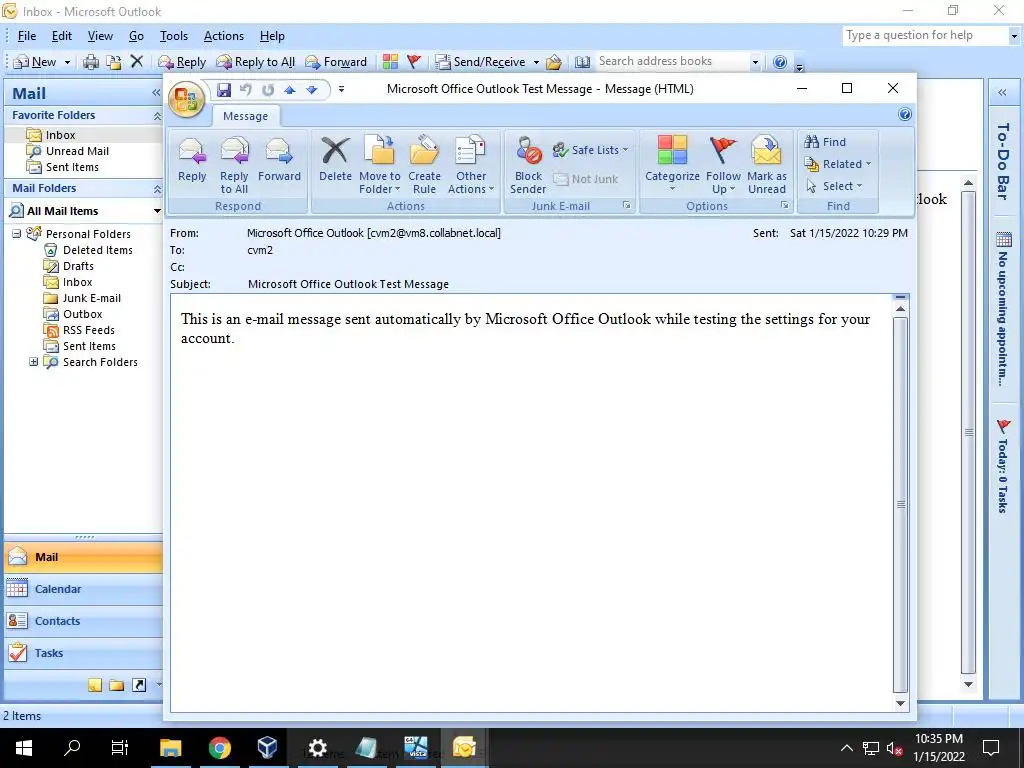The width and height of the screenshot is (1024, 768).
Task: Click in Search address books field
Action: 673,61
